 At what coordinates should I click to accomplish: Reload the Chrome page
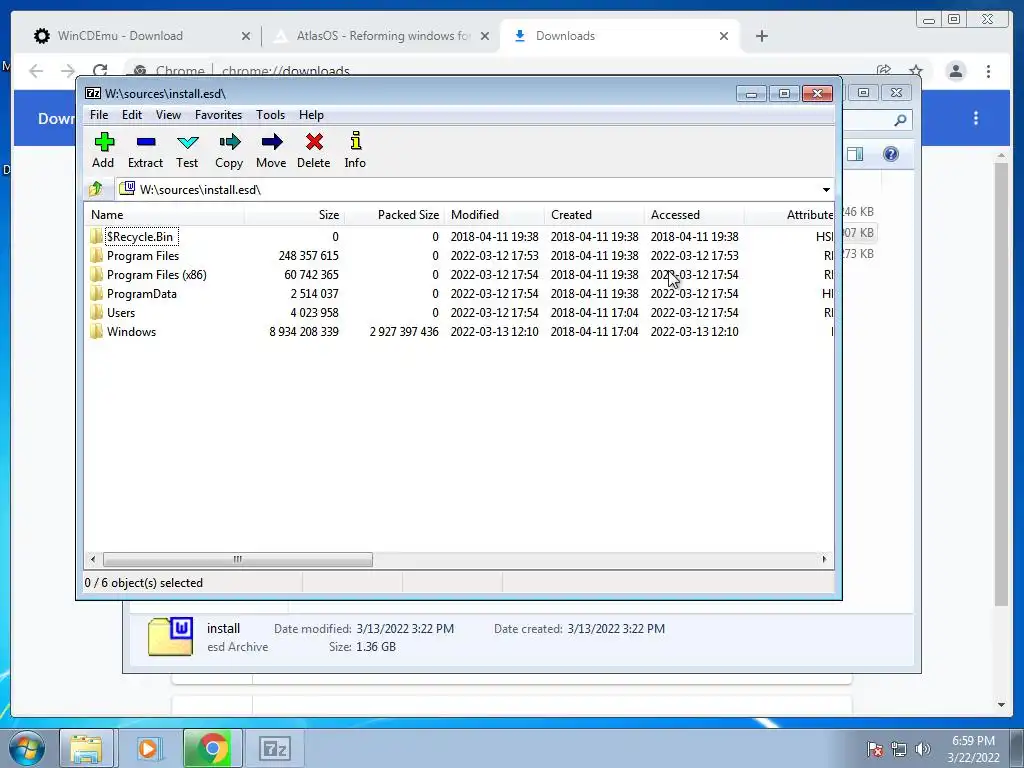(x=100, y=71)
